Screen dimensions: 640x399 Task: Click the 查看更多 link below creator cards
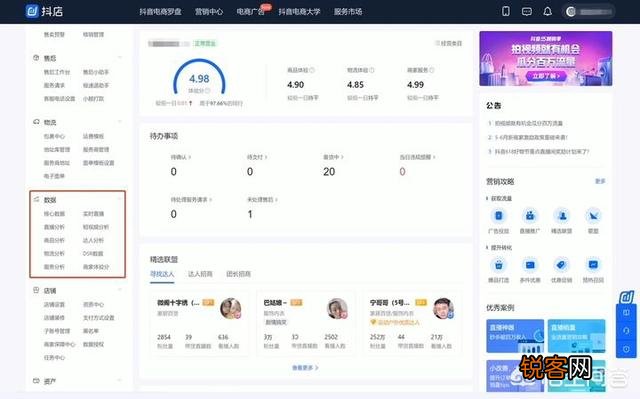(305, 368)
